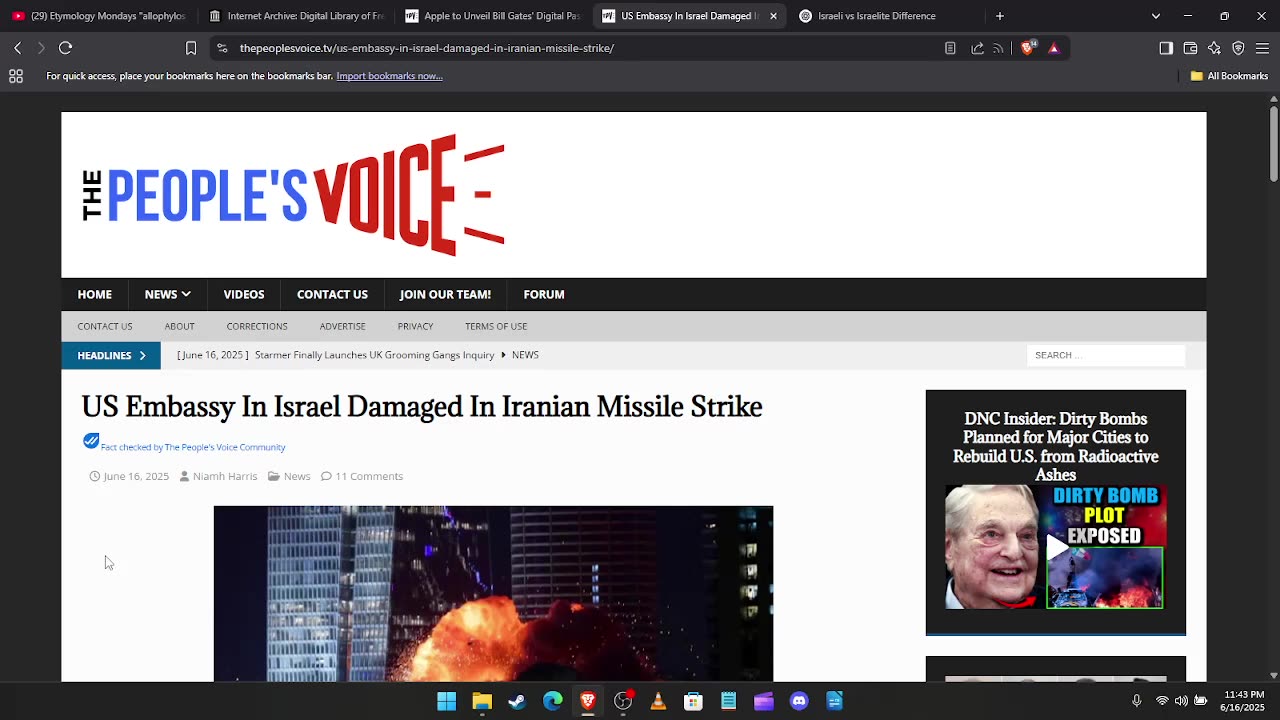
Task: Click the apps grid icon on bookmarks bar
Action: click(x=16, y=76)
